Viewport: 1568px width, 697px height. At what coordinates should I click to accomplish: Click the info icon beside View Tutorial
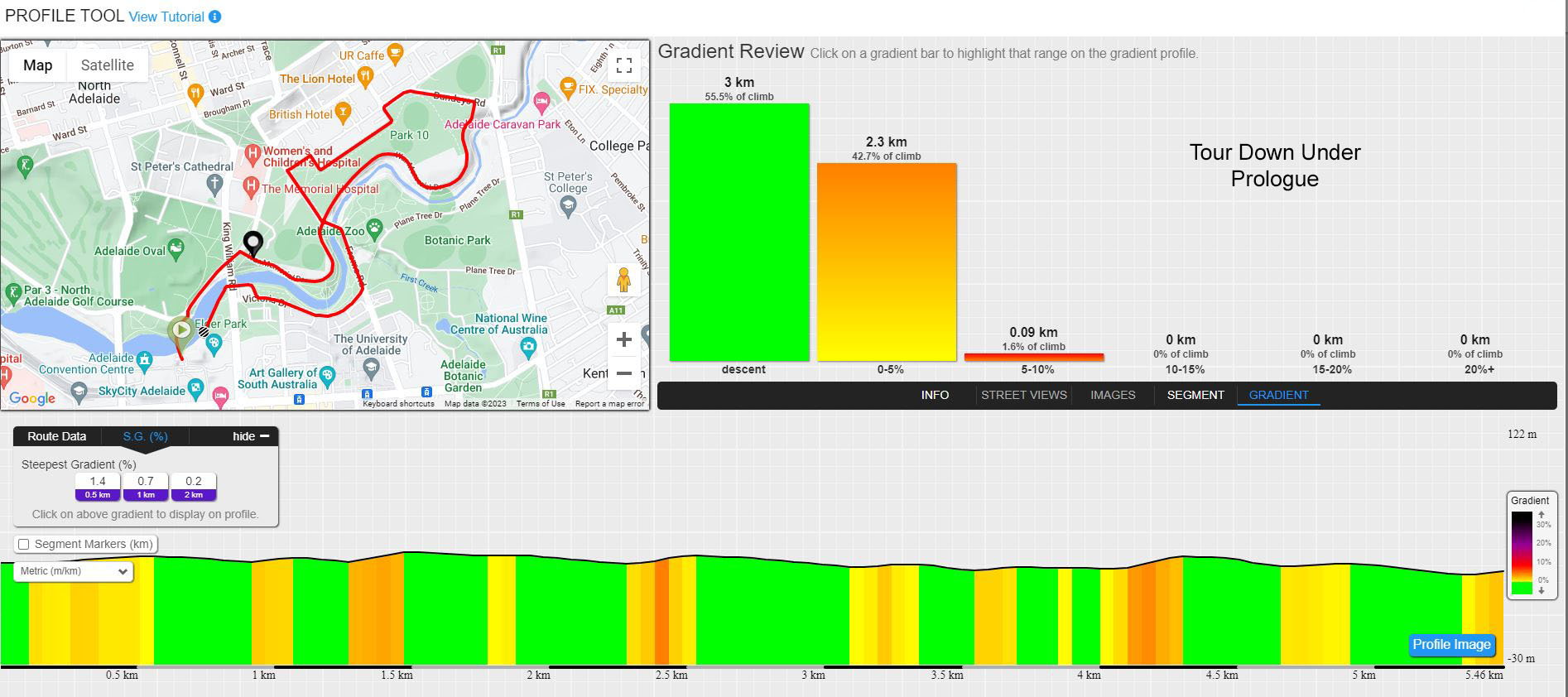point(214,17)
